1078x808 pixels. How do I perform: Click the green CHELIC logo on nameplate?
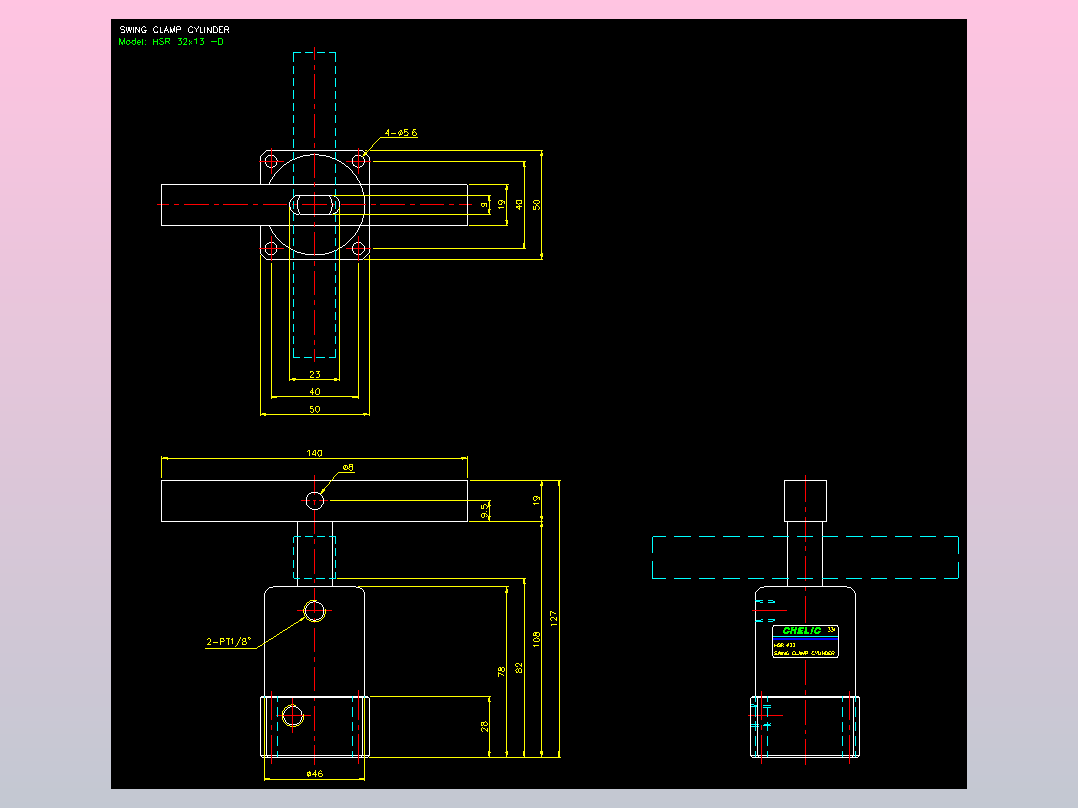[802, 631]
